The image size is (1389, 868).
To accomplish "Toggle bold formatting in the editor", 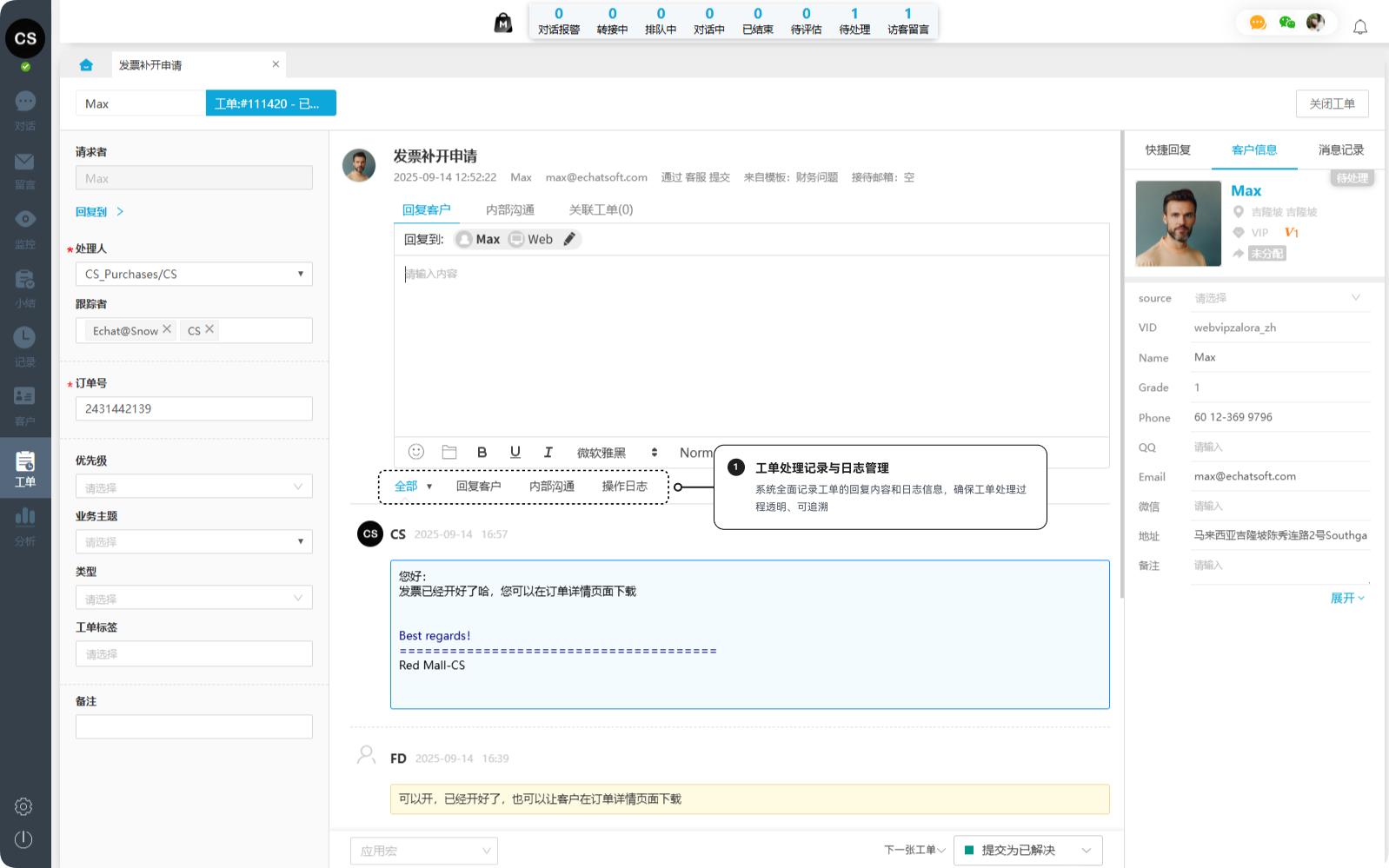I will coord(482,452).
